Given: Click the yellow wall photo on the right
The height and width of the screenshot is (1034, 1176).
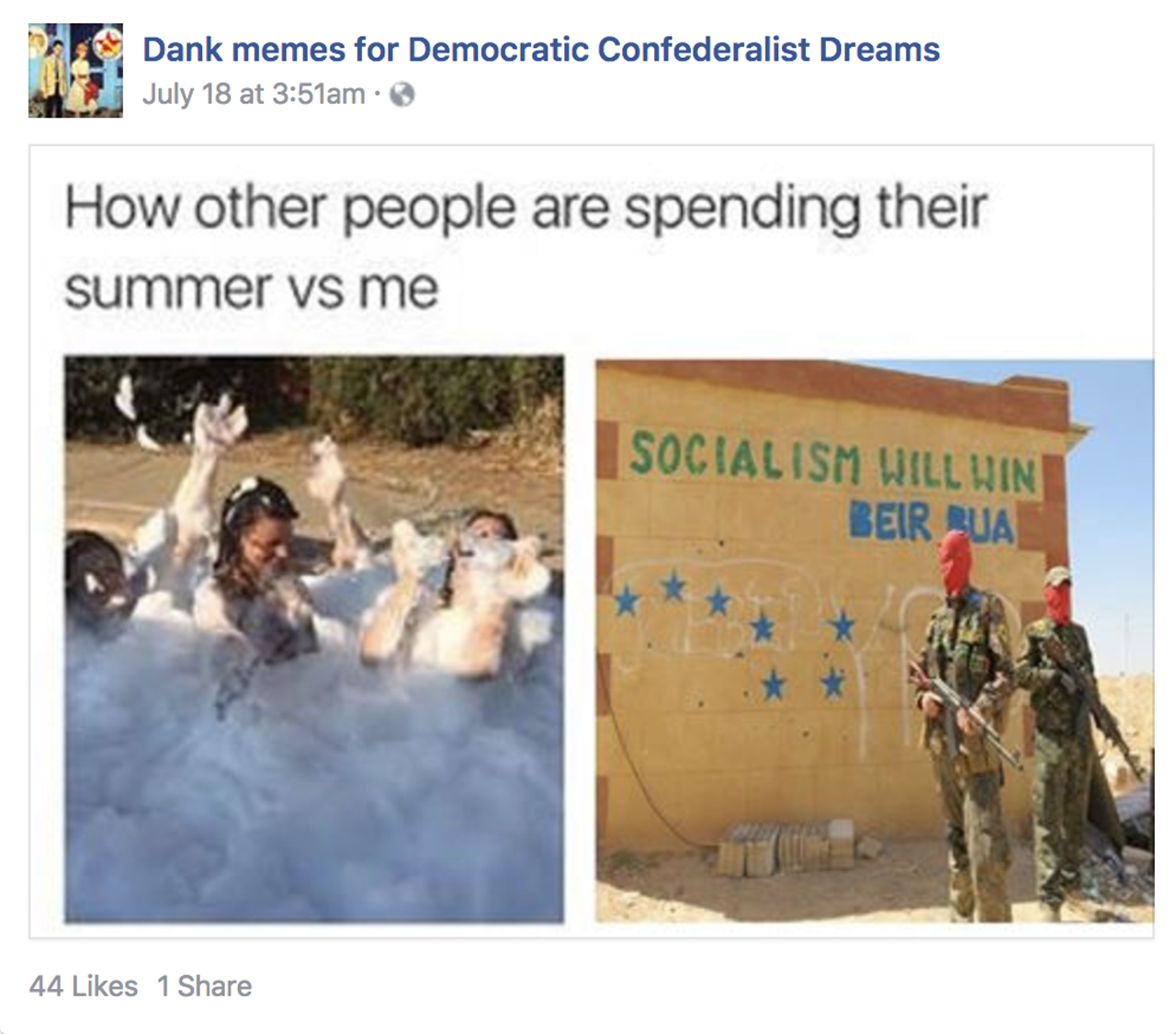Looking at the screenshot, I should point(875,641).
